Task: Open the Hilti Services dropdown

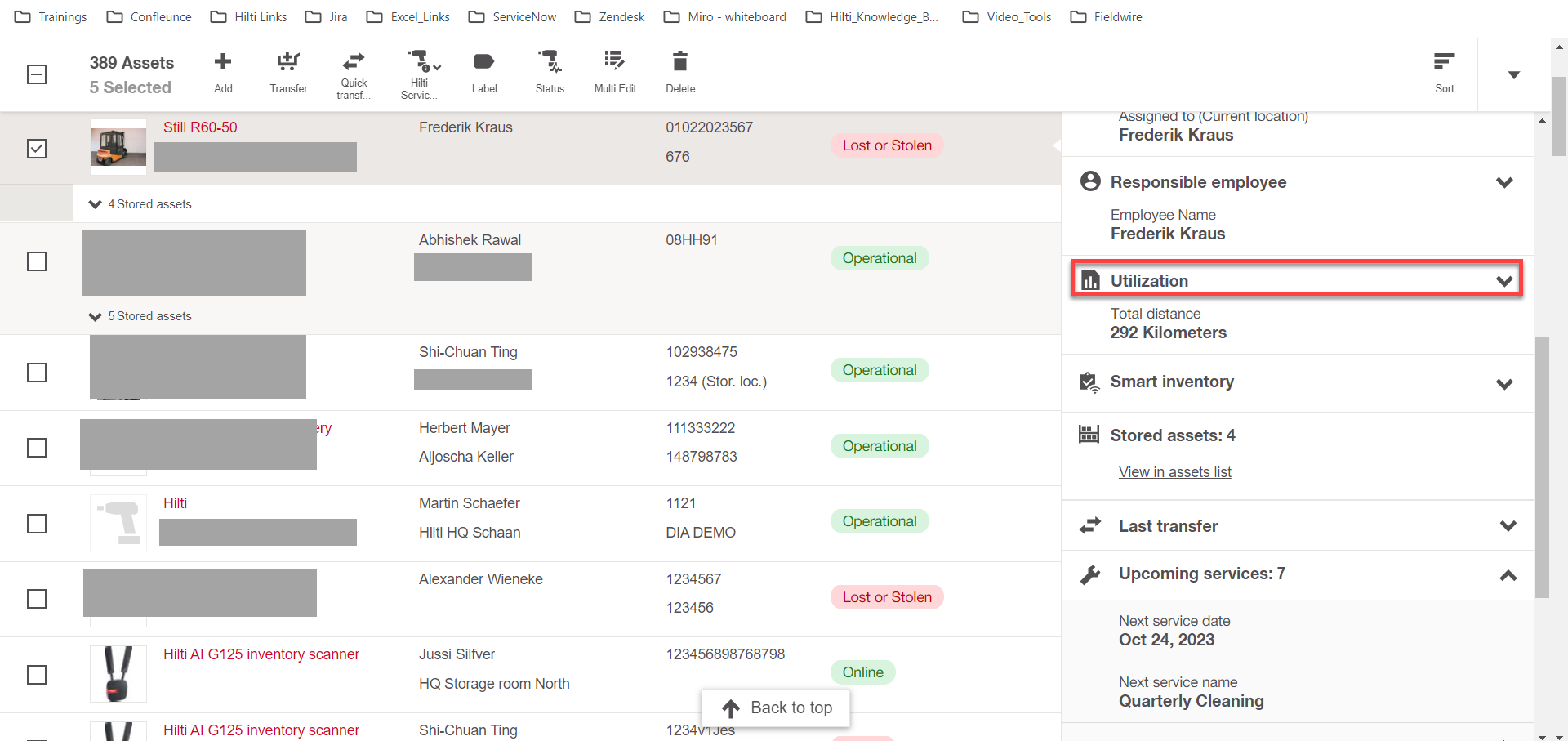Action: pos(422,74)
